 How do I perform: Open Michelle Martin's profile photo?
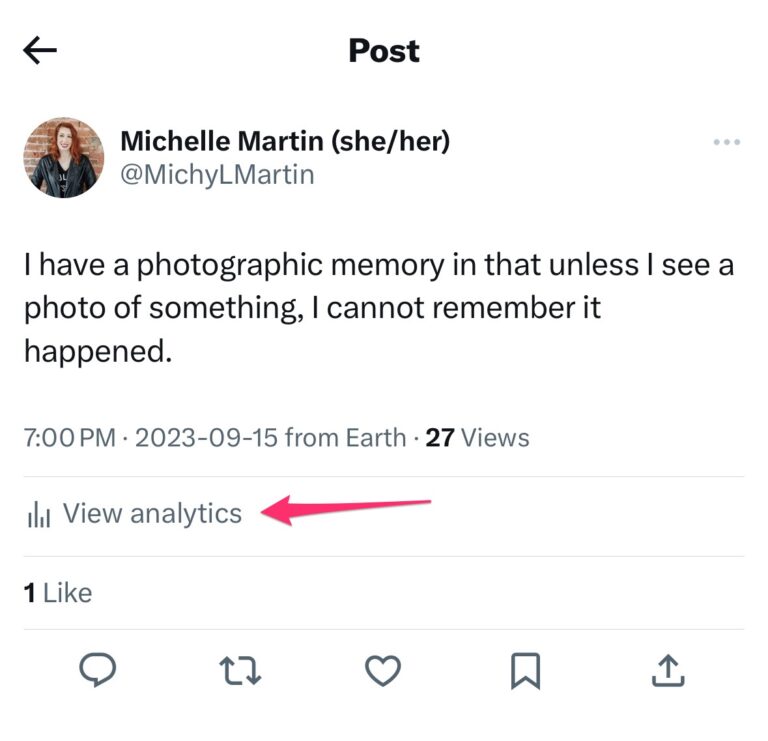point(64,157)
